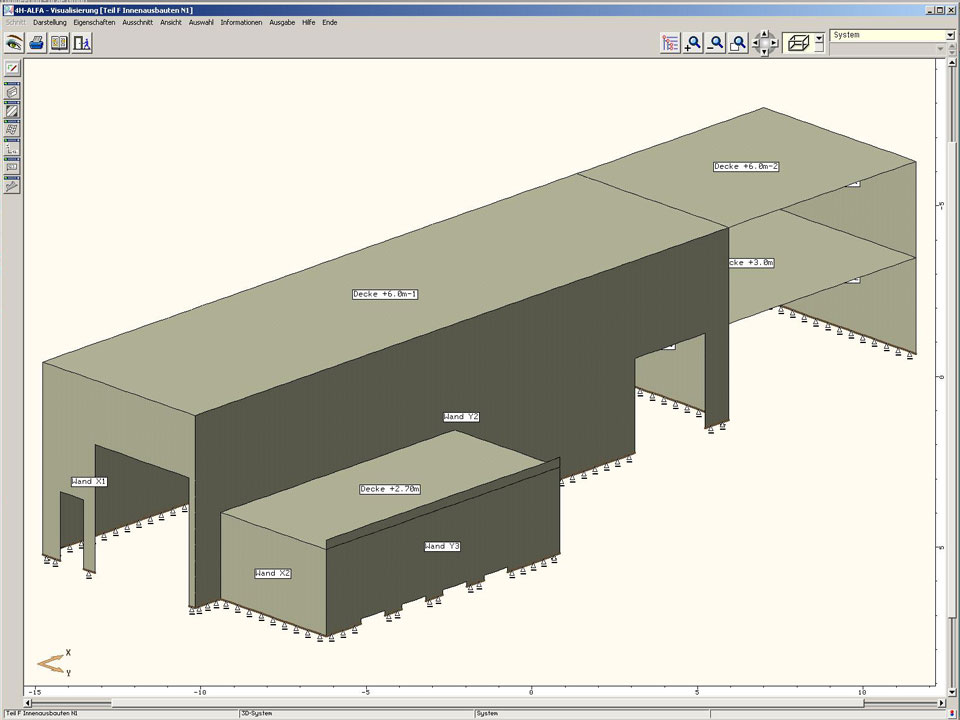Toggle the mesh grid button in left sidebar
The image size is (960, 720).
[12, 129]
